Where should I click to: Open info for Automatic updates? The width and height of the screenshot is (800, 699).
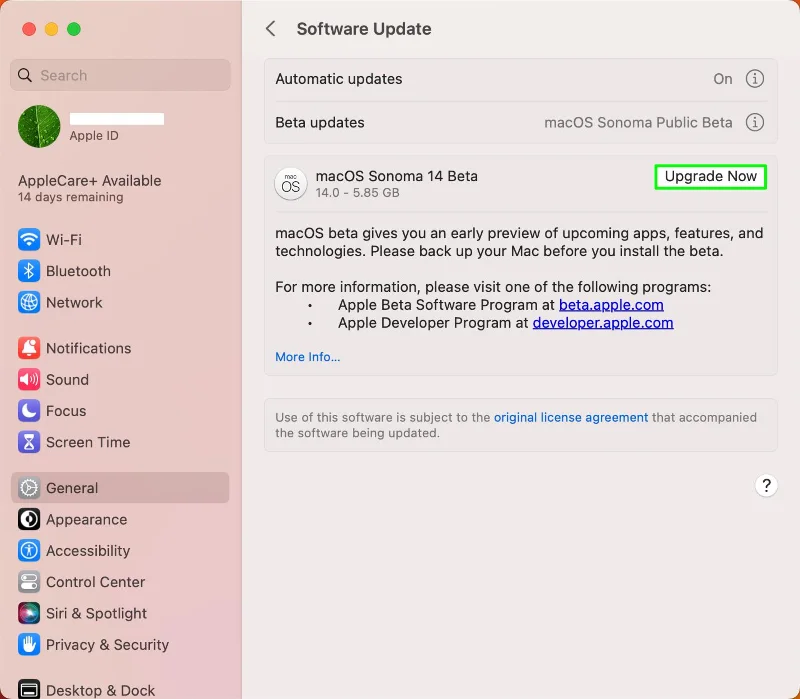pyautogui.click(x=755, y=79)
